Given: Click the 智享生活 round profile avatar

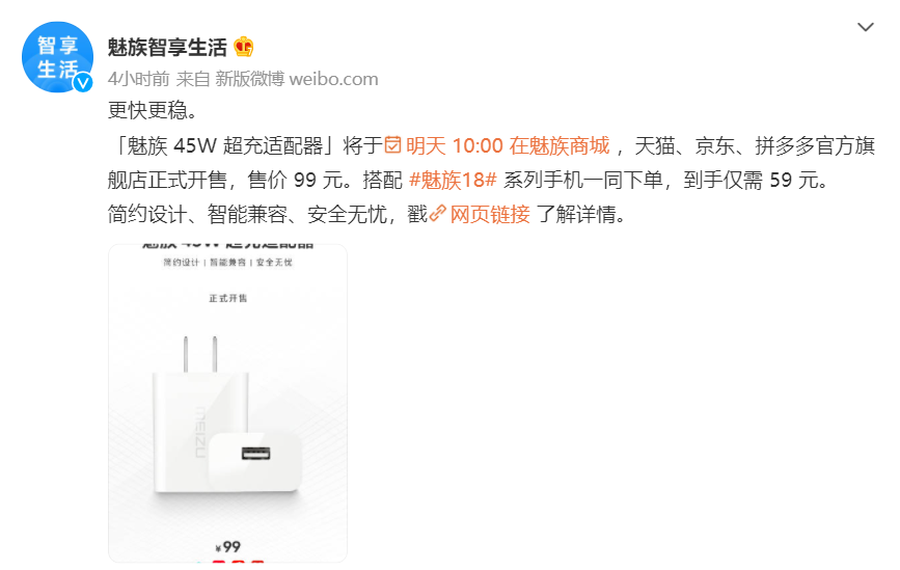Looking at the screenshot, I should (x=57, y=57).
